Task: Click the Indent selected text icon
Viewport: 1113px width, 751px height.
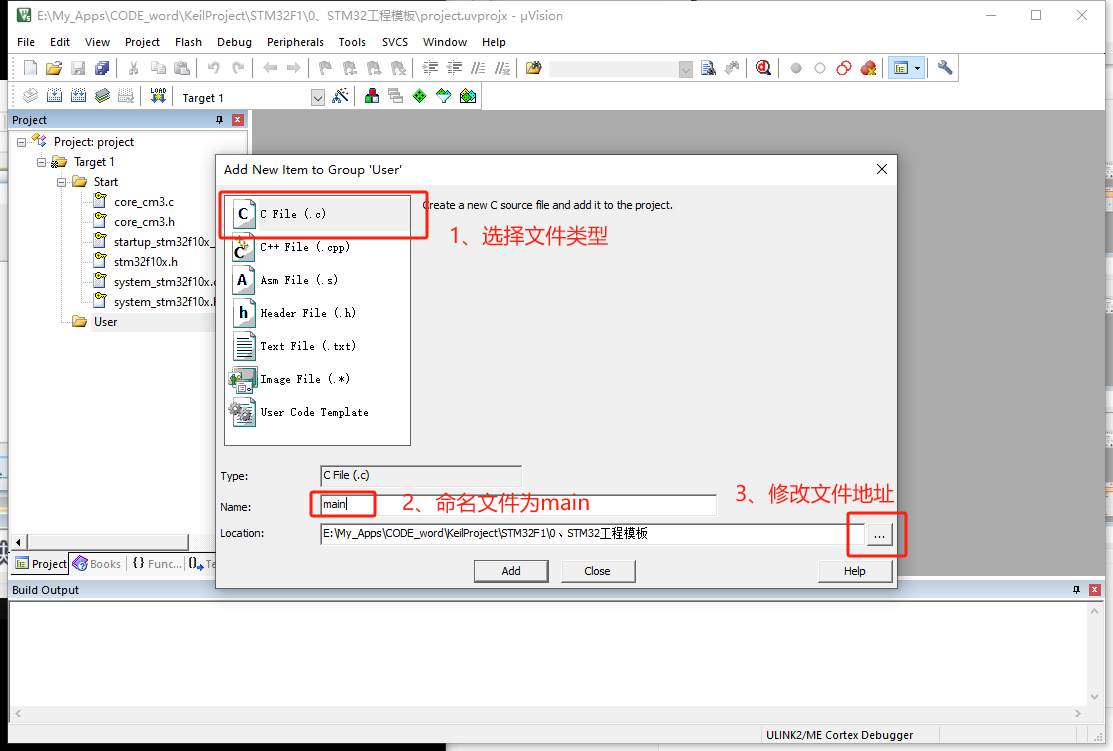Action: click(x=430, y=68)
